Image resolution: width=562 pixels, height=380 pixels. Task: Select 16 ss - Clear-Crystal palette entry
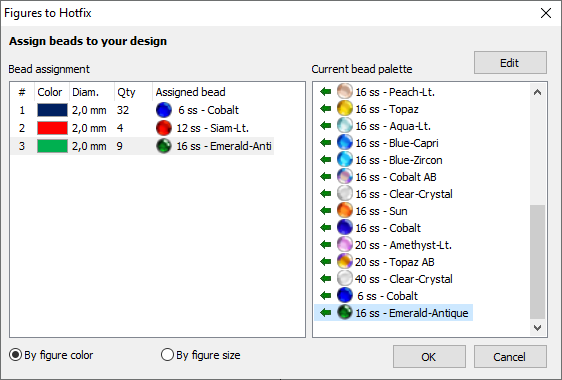pyautogui.click(x=404, y=194)
